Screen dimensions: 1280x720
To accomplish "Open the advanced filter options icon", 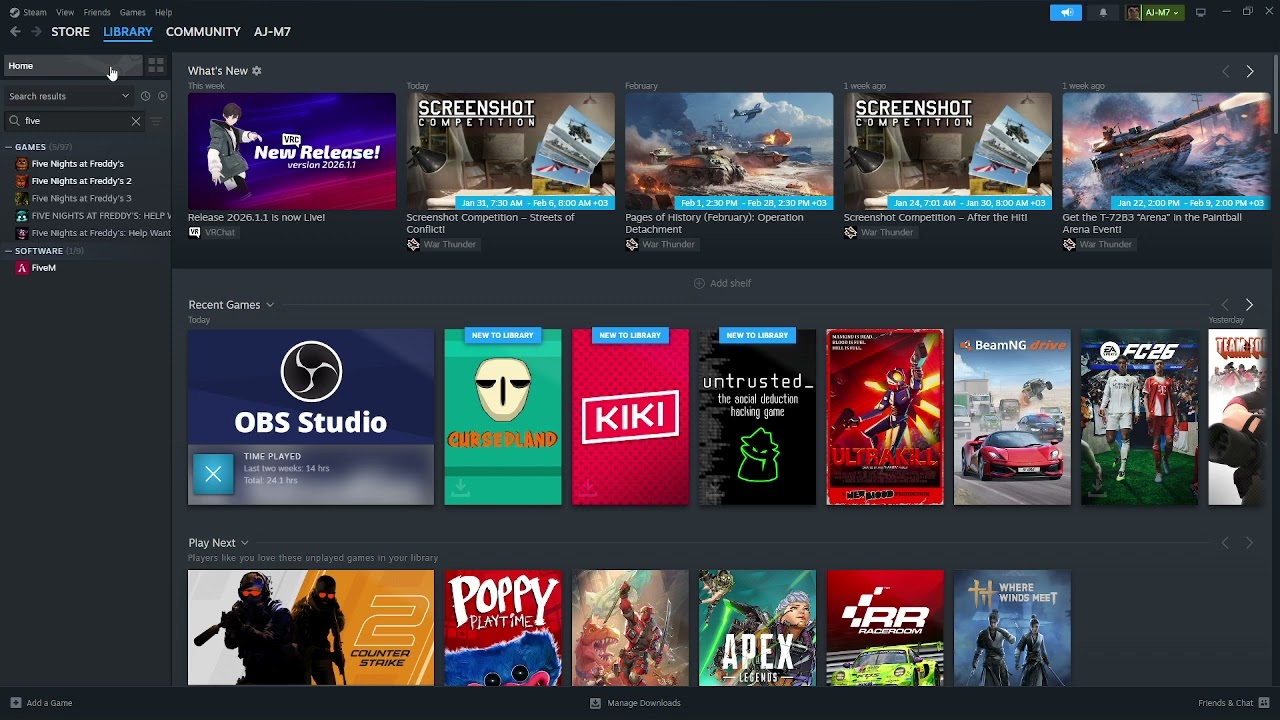I will point(156,121).
